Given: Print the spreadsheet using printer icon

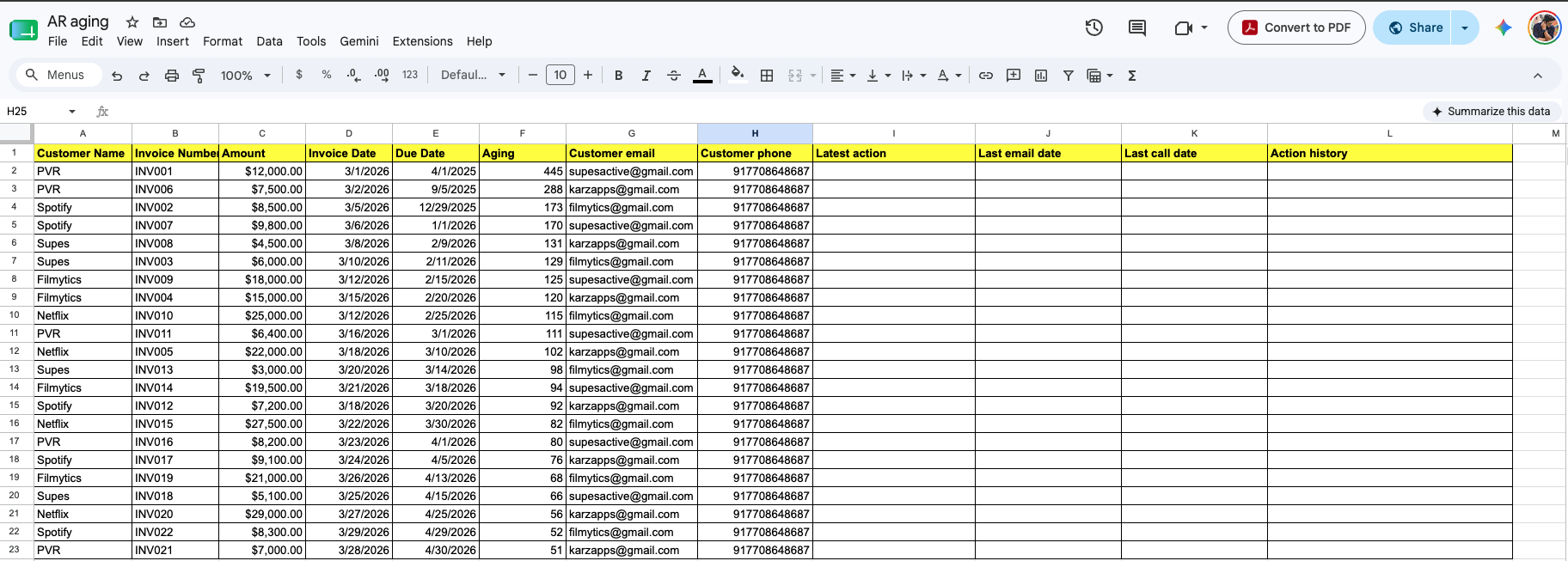Looking at the screenshot, I should [x=172, y=76].
